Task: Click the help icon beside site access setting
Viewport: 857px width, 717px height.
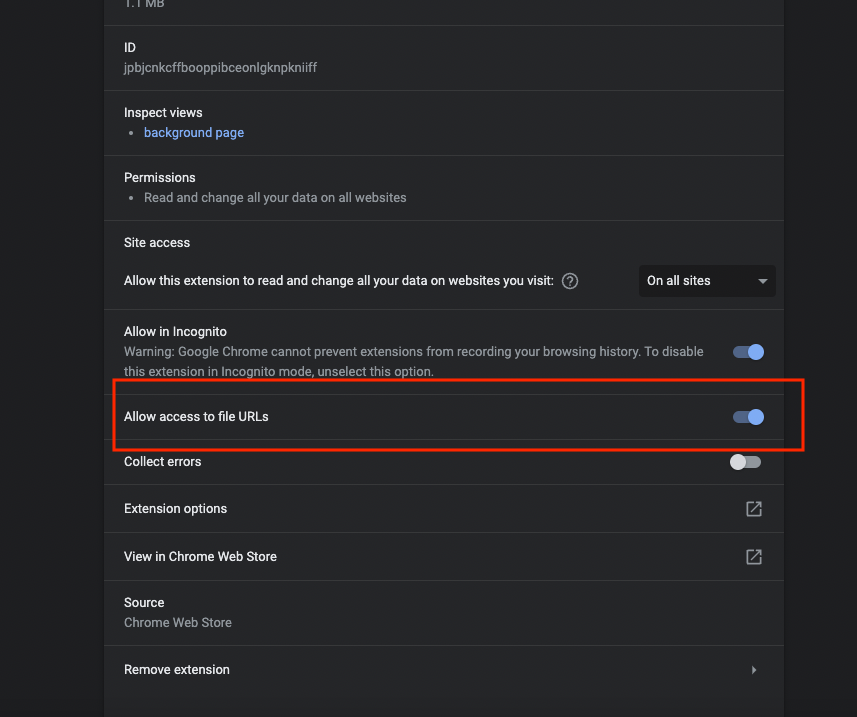Action: coord(569,281)
